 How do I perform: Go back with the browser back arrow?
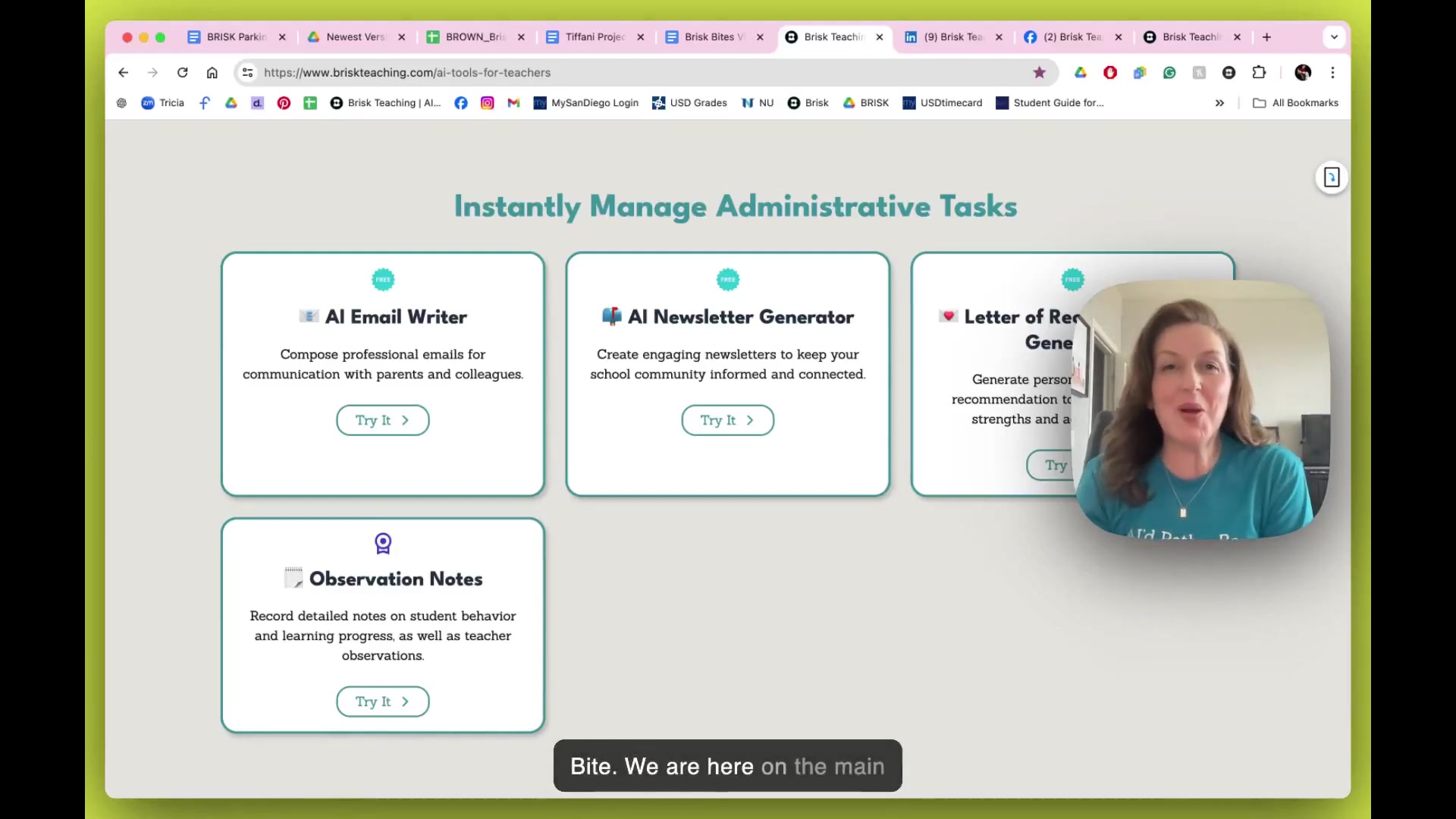click(123, 72)
